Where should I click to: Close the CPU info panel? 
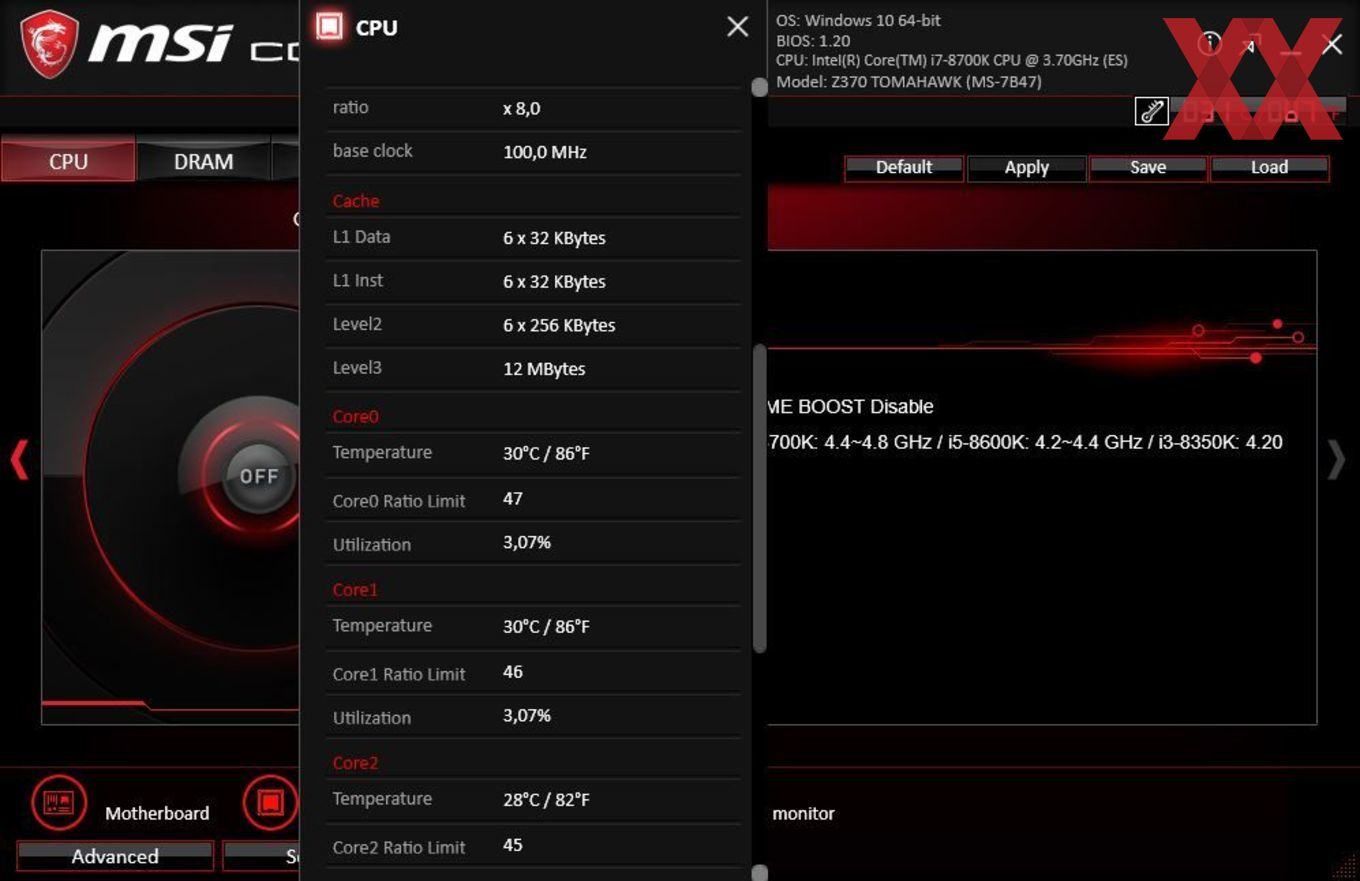click(x=737, y=27)
